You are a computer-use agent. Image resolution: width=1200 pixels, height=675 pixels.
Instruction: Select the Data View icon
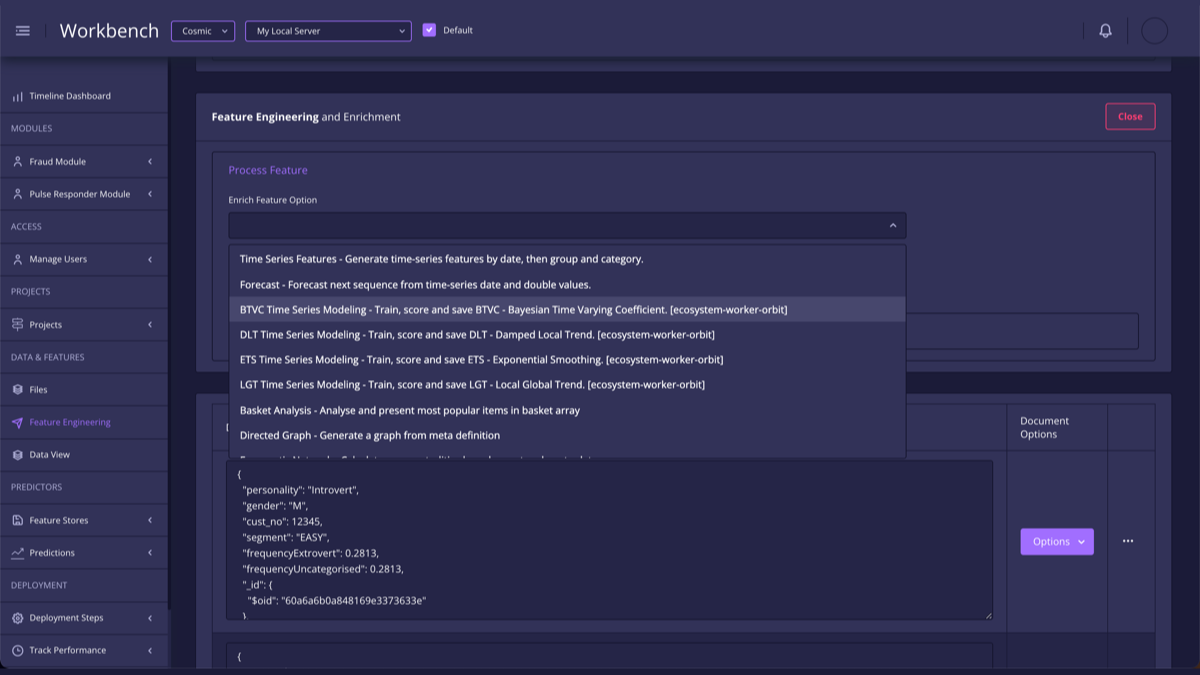click(x=18, y=455)
